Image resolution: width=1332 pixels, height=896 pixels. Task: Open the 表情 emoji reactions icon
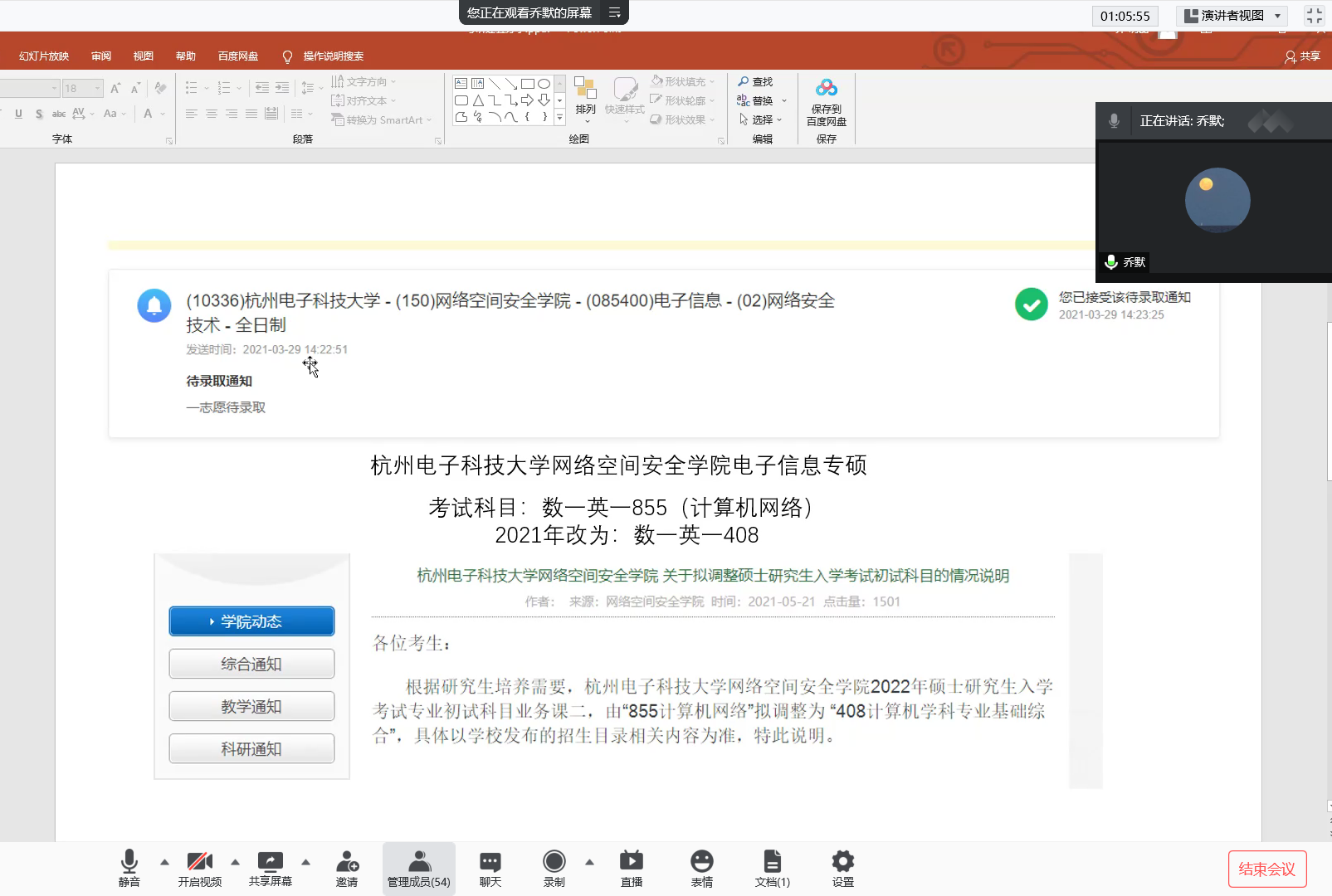coord(702,868)
